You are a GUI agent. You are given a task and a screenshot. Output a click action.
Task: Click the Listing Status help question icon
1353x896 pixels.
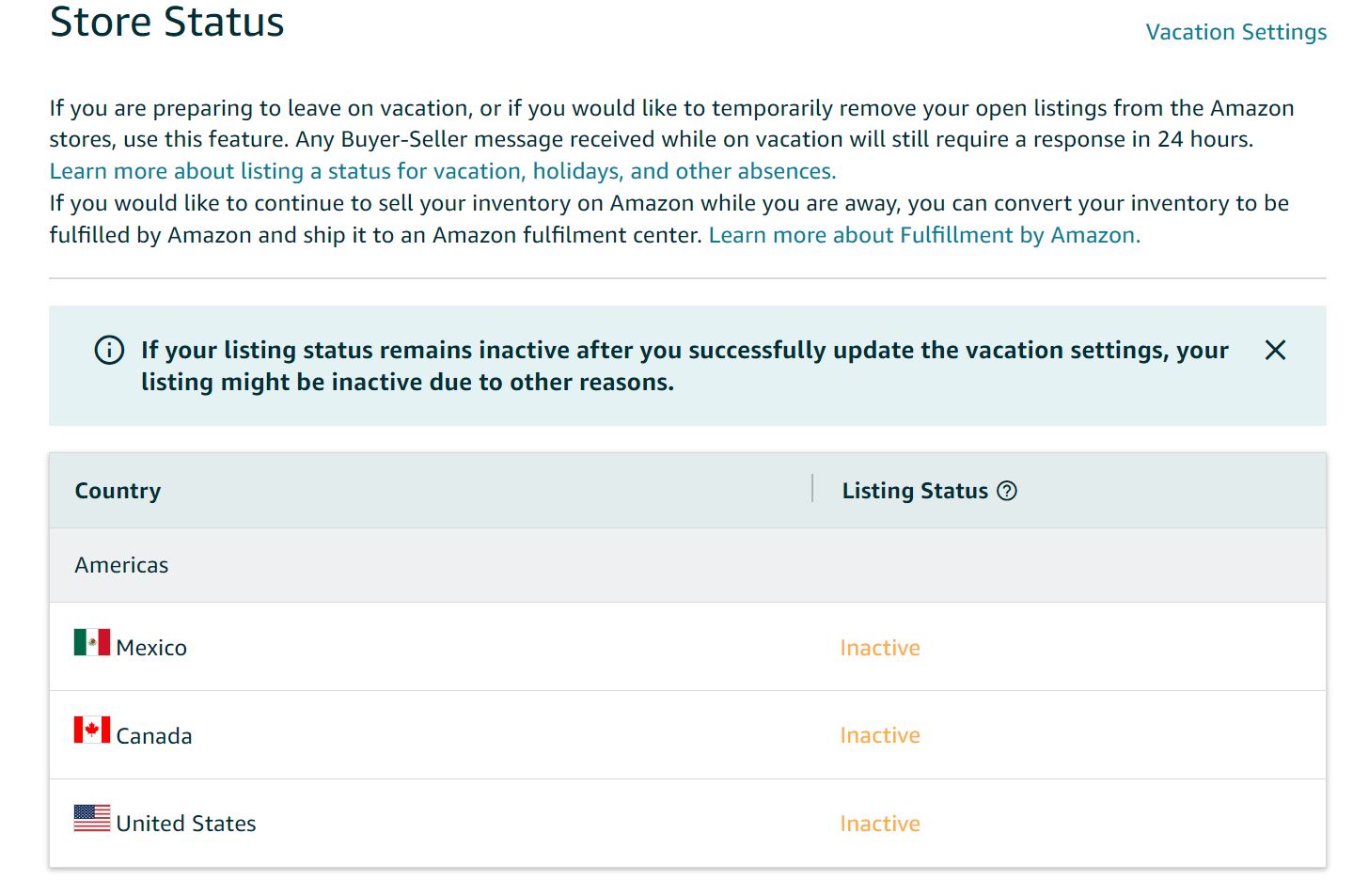(1007, 491)
